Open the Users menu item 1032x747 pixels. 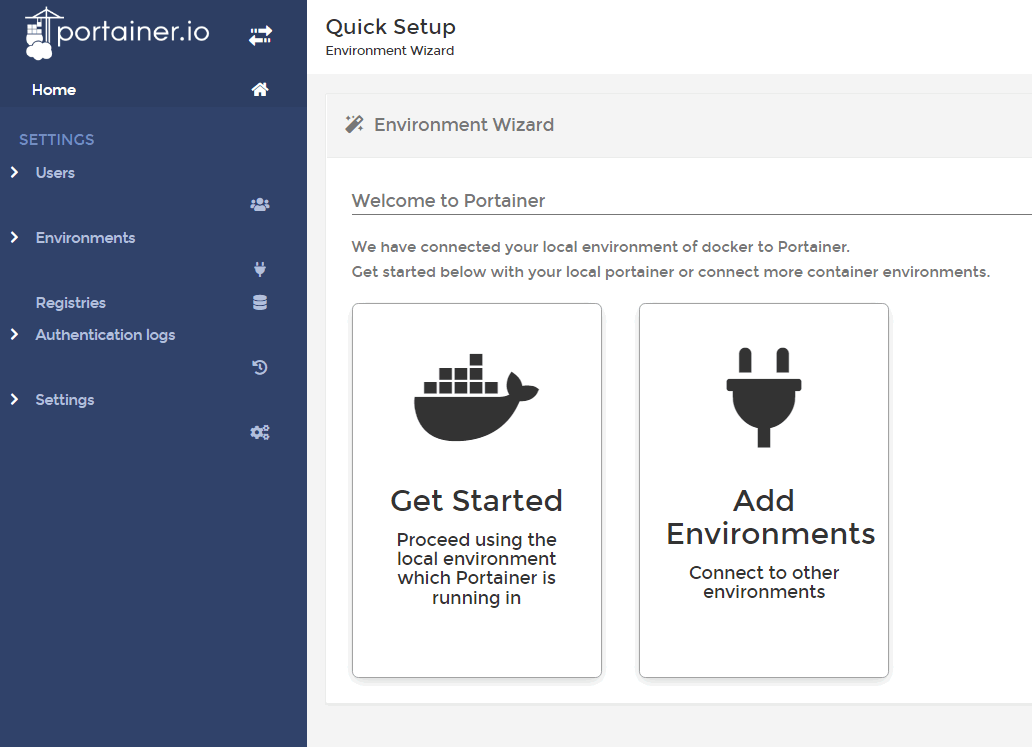pos(55,173)
